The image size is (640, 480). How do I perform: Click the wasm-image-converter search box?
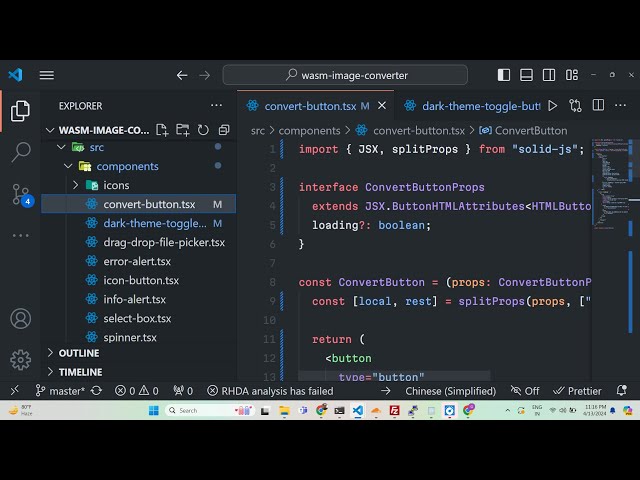point(345,75)
